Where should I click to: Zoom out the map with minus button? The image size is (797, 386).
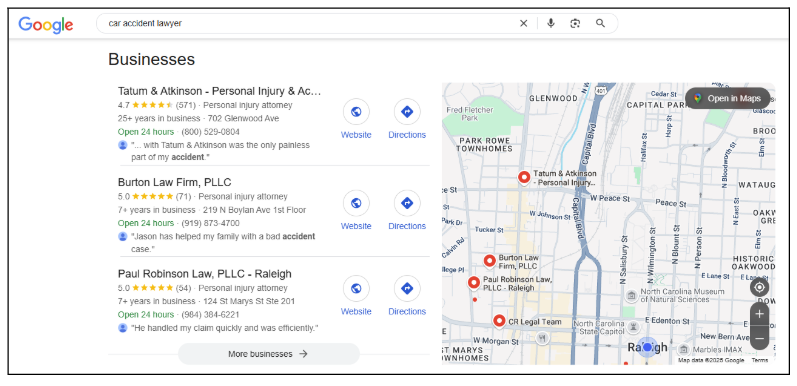[x=759, y=338]
